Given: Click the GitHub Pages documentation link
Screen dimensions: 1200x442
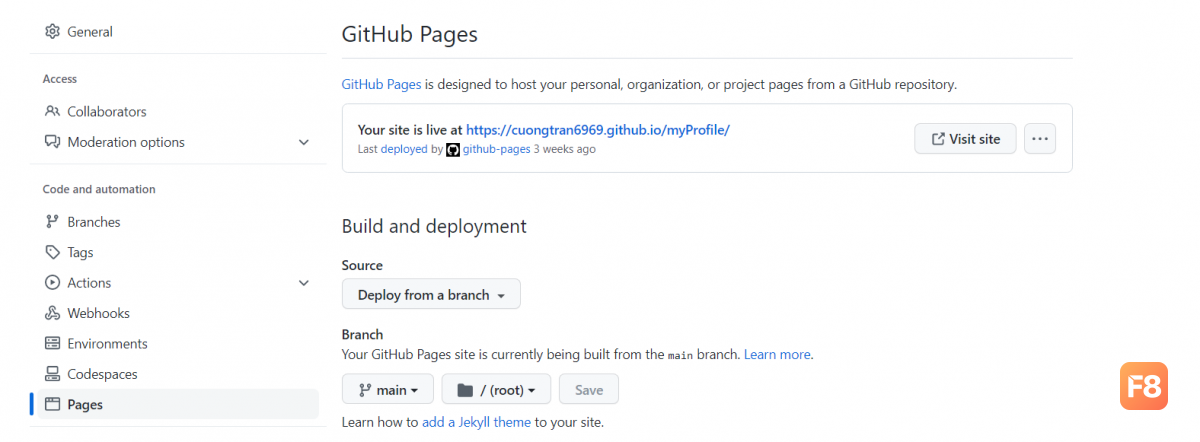Looking at the screenshot, I should click(x=381, y=85).
